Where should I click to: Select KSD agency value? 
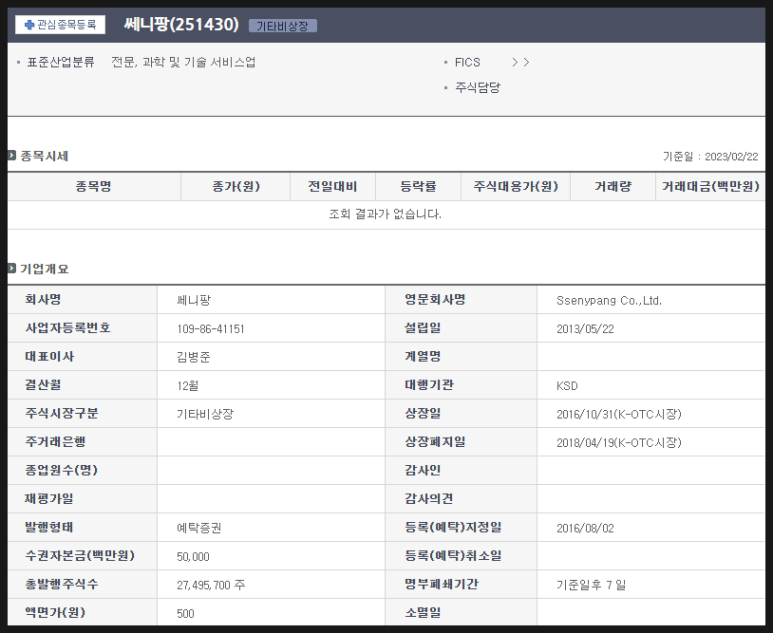[567, 386]
